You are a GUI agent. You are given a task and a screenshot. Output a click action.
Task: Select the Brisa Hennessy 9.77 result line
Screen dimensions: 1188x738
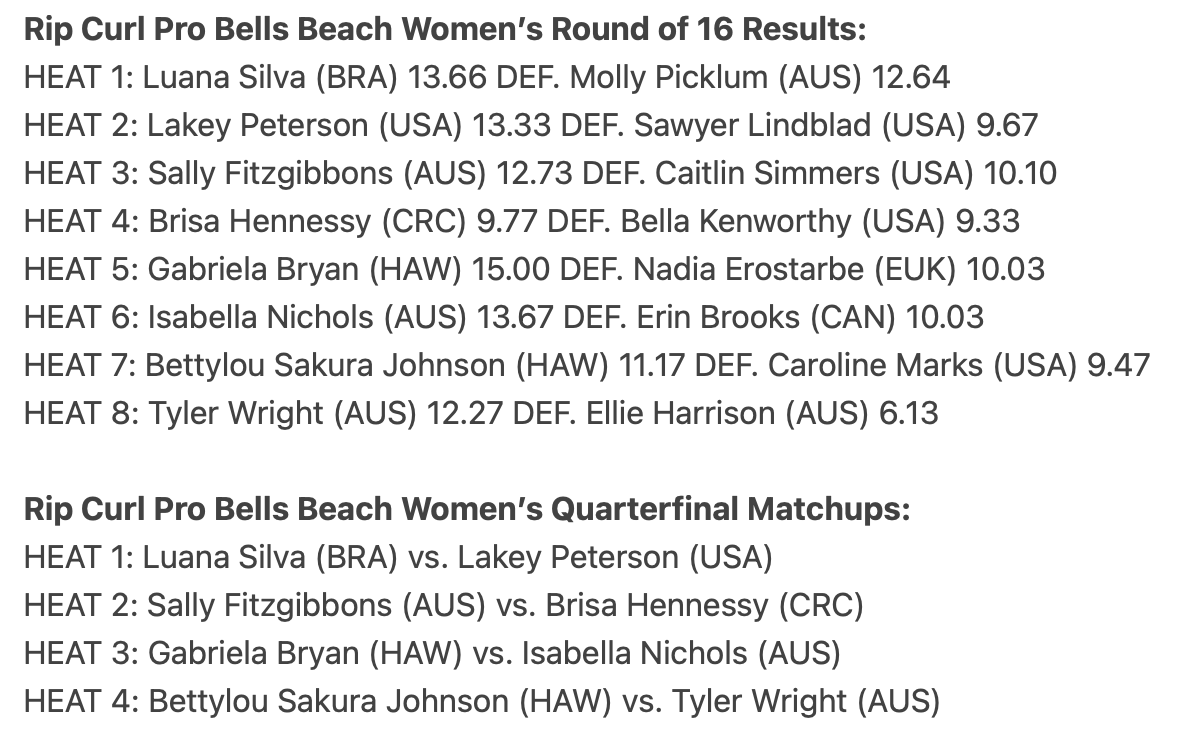[x=522, y=221]
